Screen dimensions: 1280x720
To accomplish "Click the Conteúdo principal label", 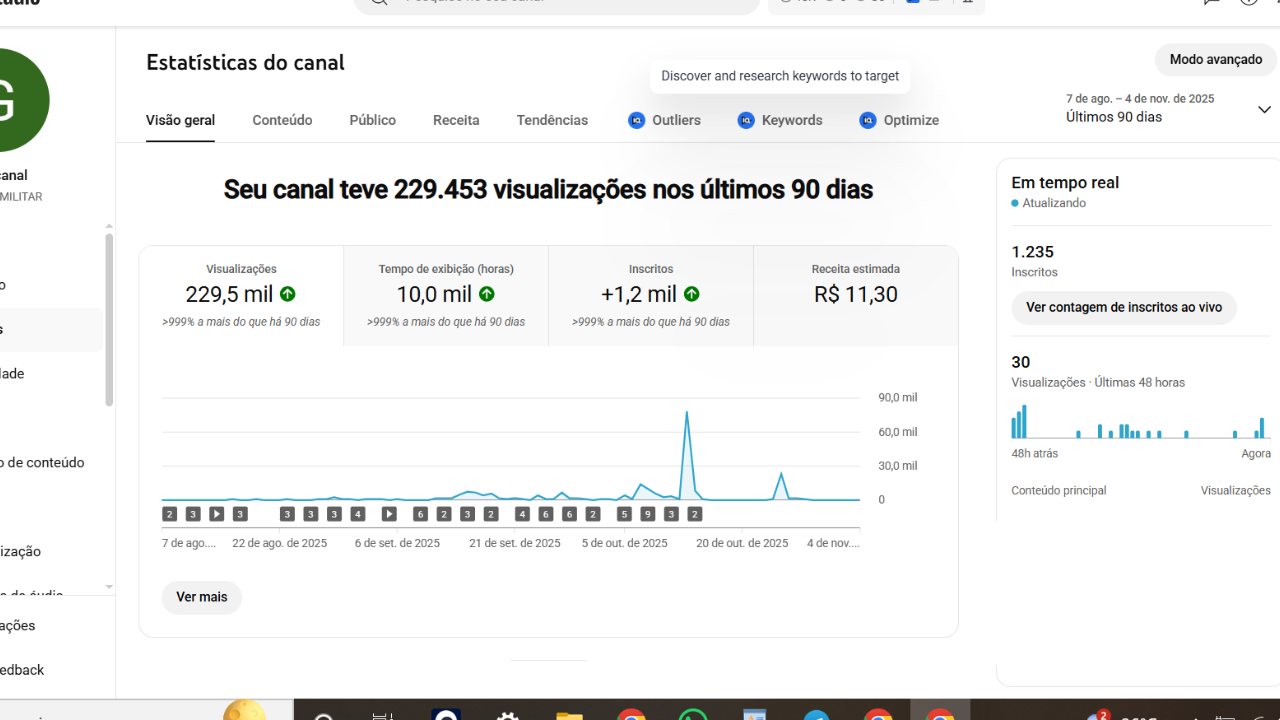I will pos(1059,491).
